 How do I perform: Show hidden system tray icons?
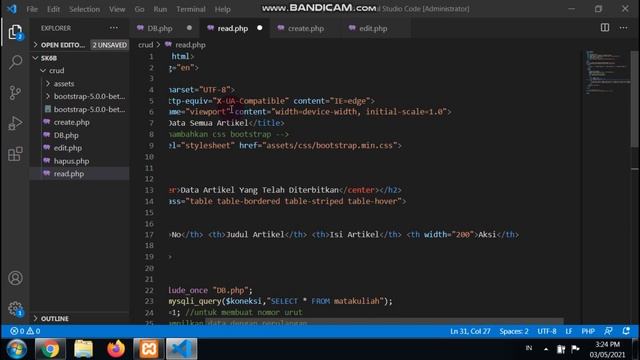pyautogui.click(x=546, y=349)
